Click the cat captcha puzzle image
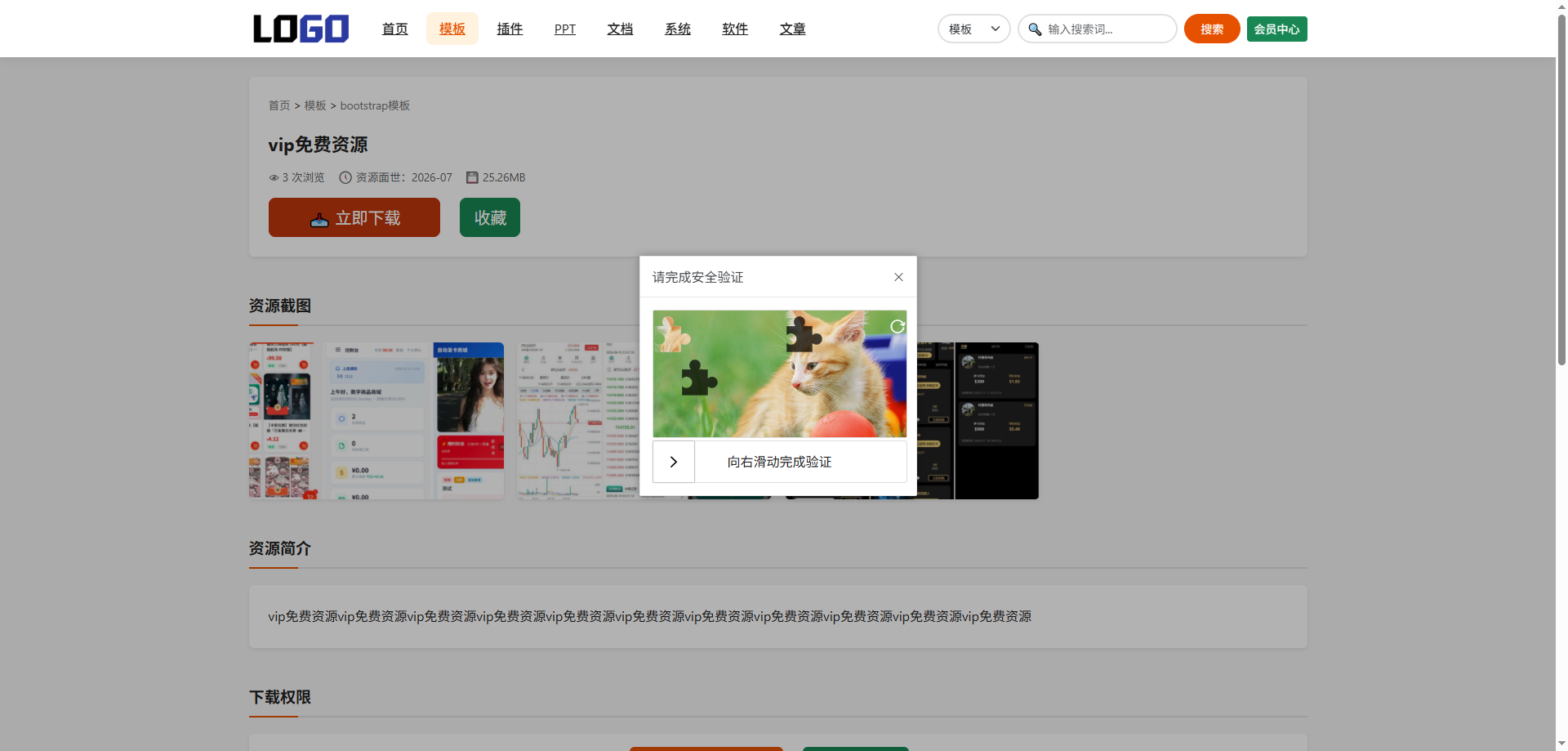This screenshot has width=1568, height=751. (x=780, y=373)
